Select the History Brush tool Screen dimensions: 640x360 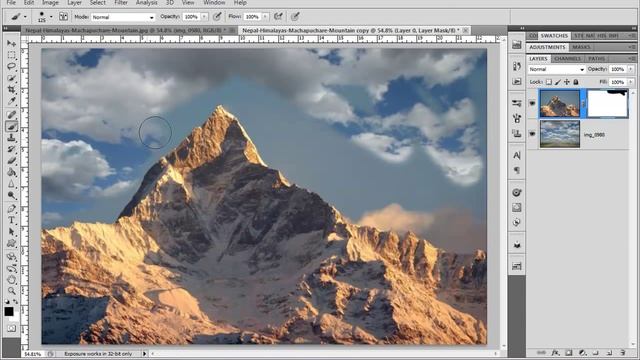[11, 149]
